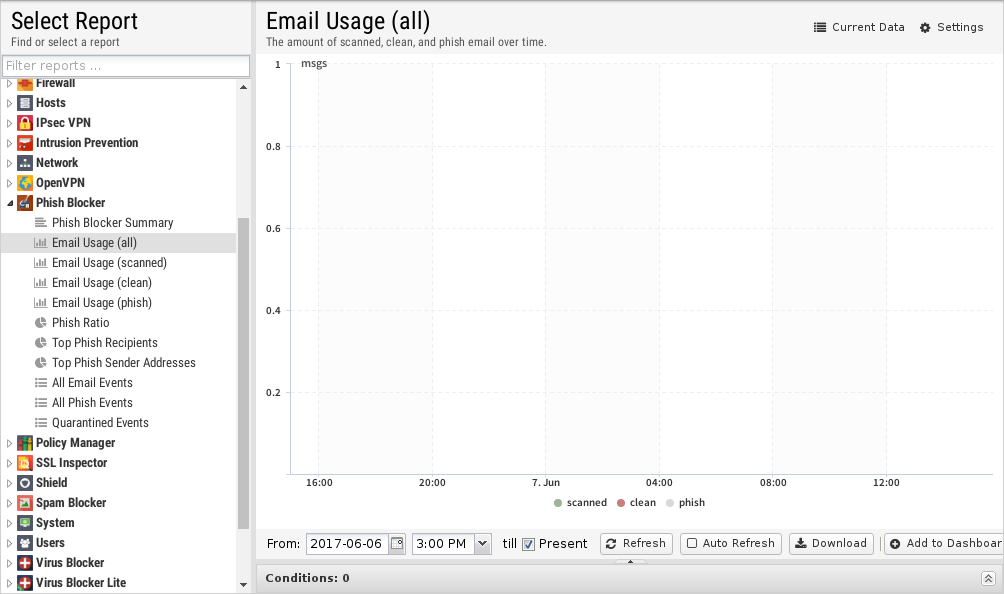Open the calendar date picker icon
This screenshot has height=594, width=1004.
coord(397,544)
